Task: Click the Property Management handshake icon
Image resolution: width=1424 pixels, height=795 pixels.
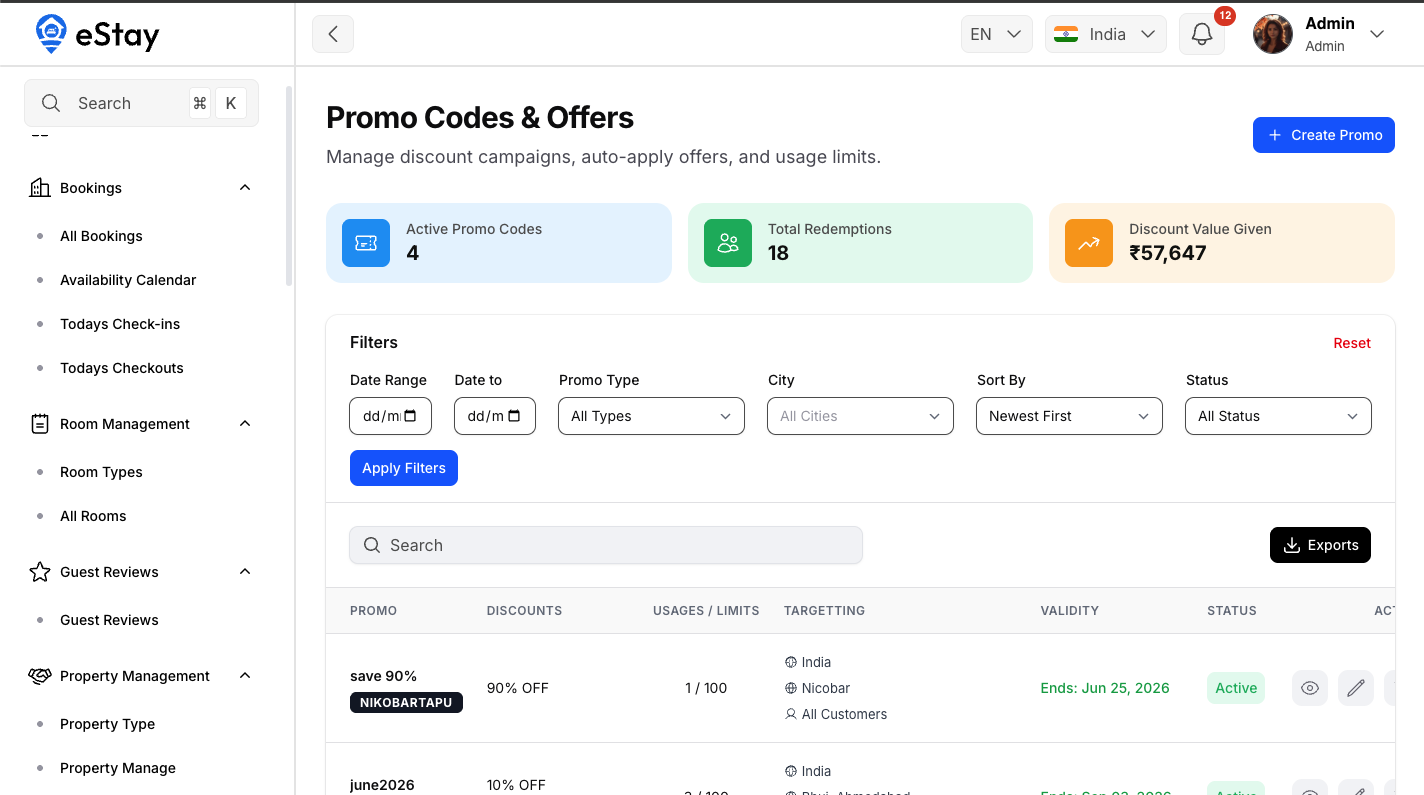Action: click(40, 676)
